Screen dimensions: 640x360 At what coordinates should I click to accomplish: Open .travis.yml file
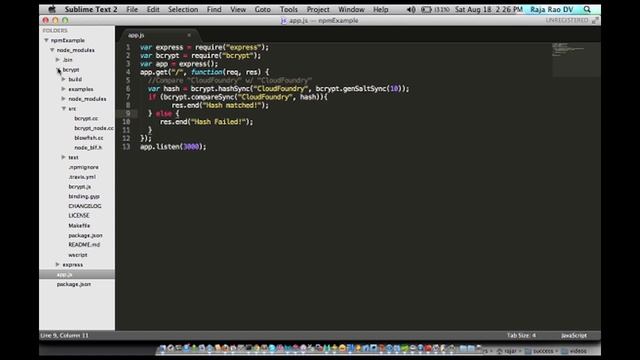82,177
